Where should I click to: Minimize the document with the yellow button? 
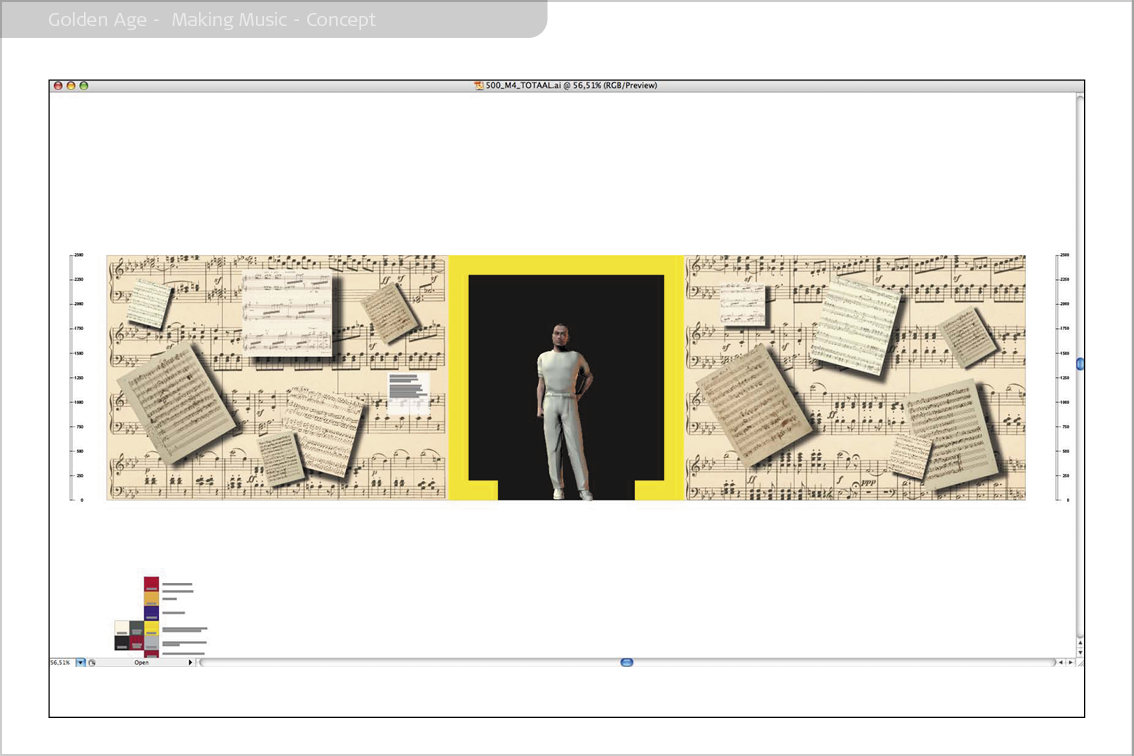click(x=71, y=85)
